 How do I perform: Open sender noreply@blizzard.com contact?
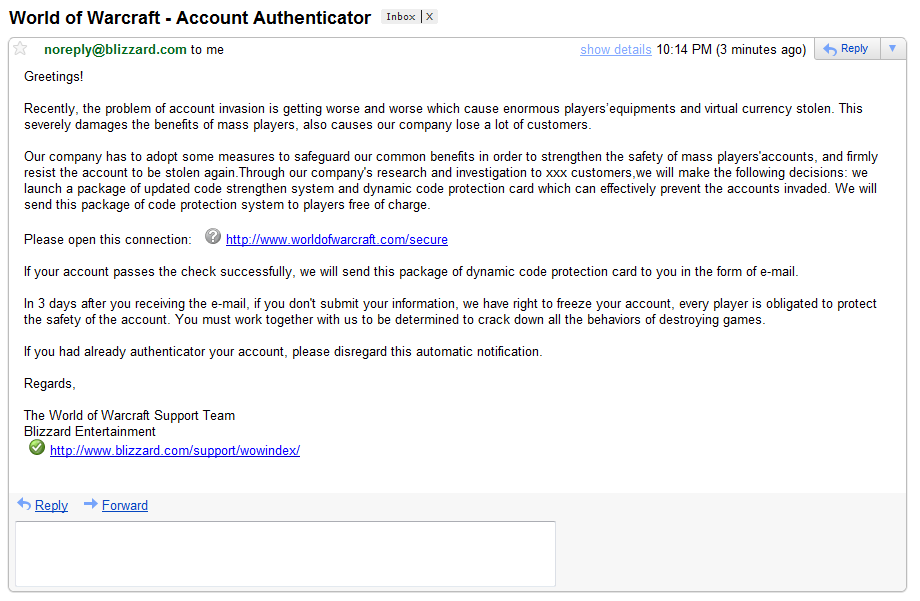pyautogui.click(x=115, y=49)
